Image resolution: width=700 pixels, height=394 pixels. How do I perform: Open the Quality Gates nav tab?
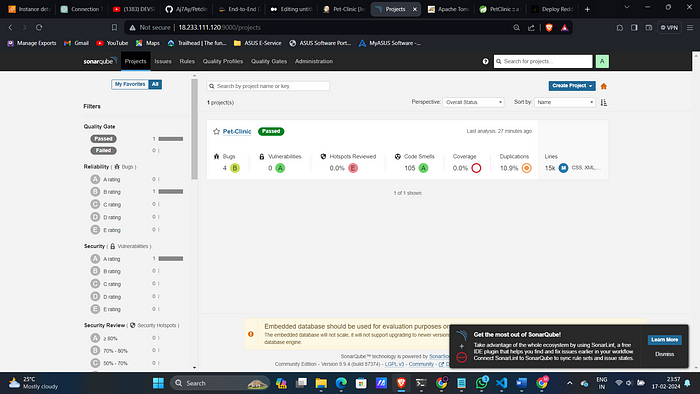pyautogui.click(x=269, y=61)
